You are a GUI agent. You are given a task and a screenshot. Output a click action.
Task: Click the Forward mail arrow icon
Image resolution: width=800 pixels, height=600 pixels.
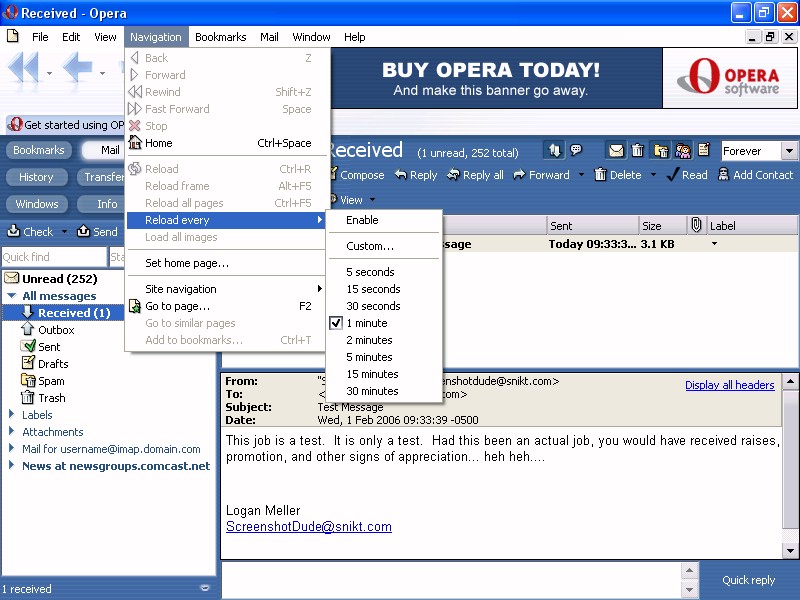519,175
